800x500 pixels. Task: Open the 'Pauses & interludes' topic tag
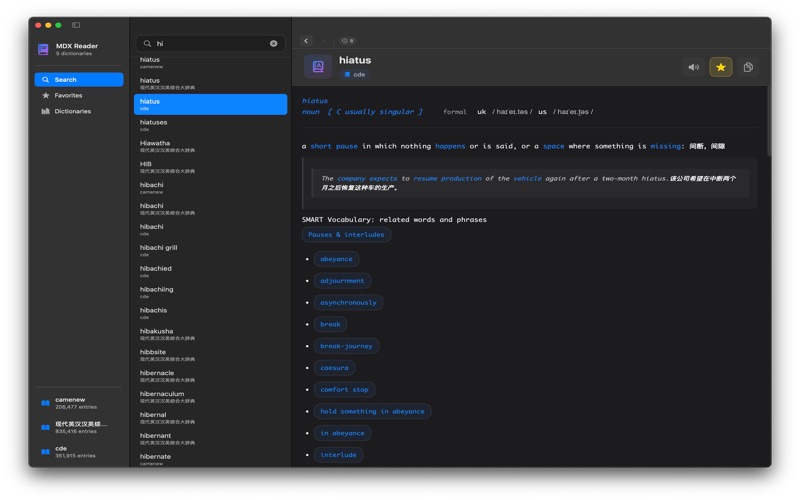tap(346, 235)
